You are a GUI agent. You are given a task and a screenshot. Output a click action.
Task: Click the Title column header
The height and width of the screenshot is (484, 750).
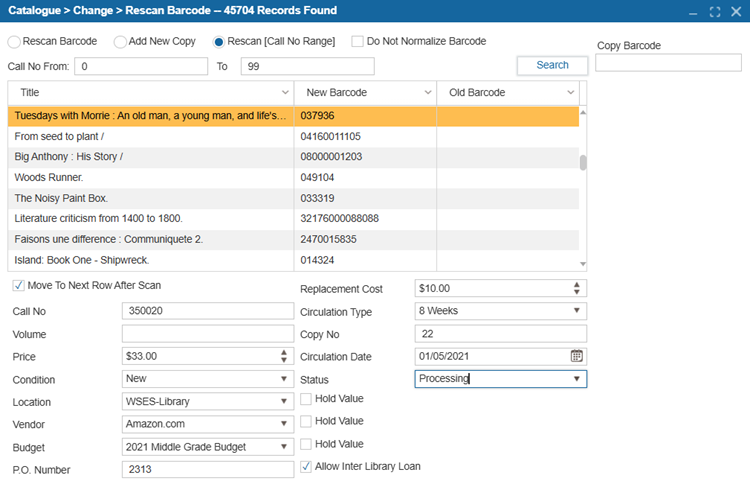151,93
